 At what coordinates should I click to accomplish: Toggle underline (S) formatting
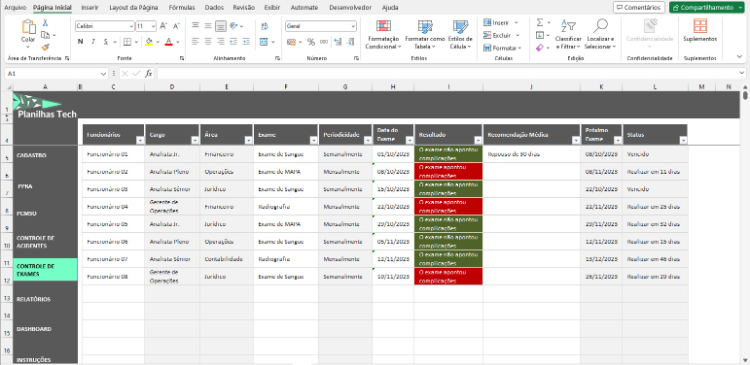(106, 42)
